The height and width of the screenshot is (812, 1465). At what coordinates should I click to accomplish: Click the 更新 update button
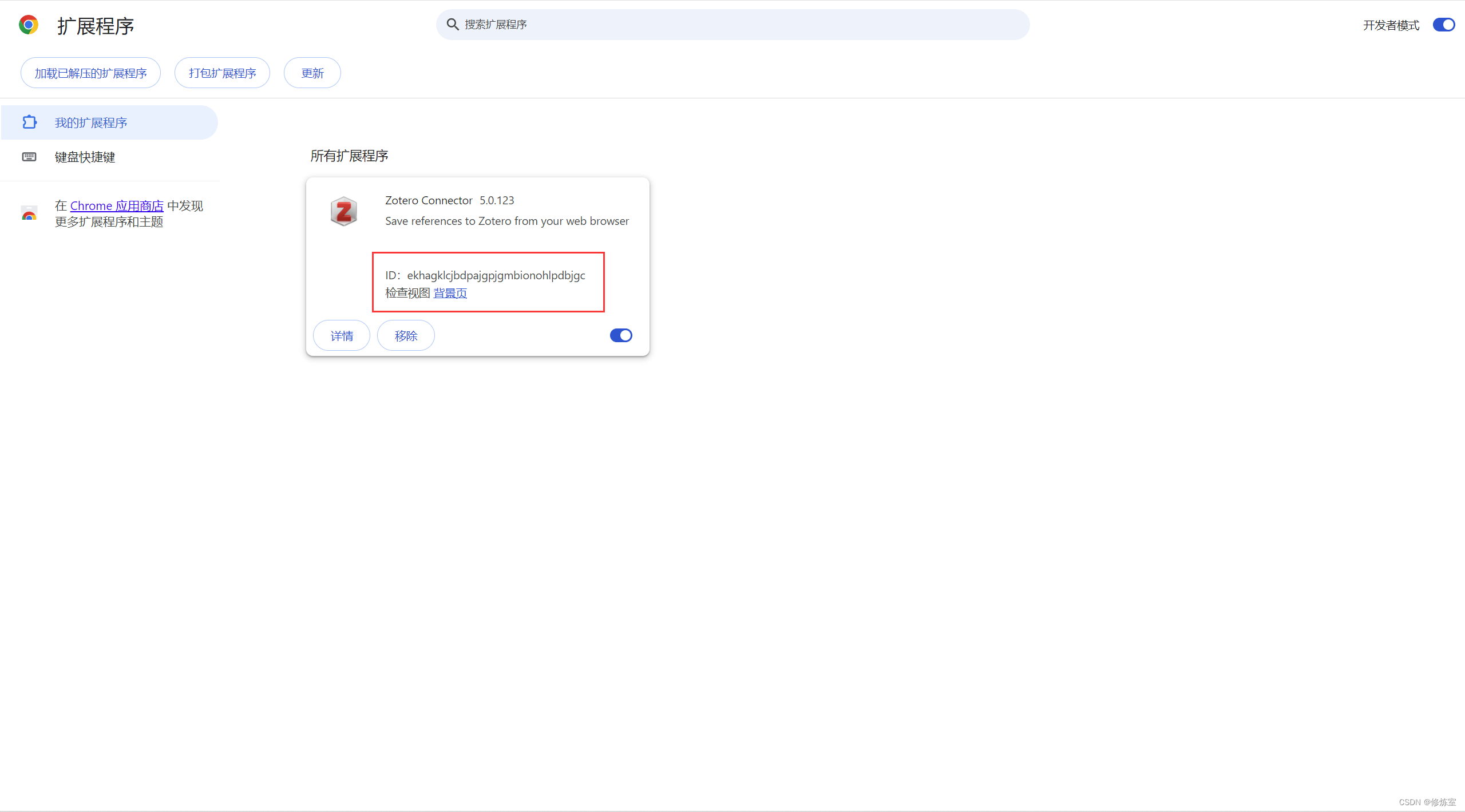(x=312, y=73)
